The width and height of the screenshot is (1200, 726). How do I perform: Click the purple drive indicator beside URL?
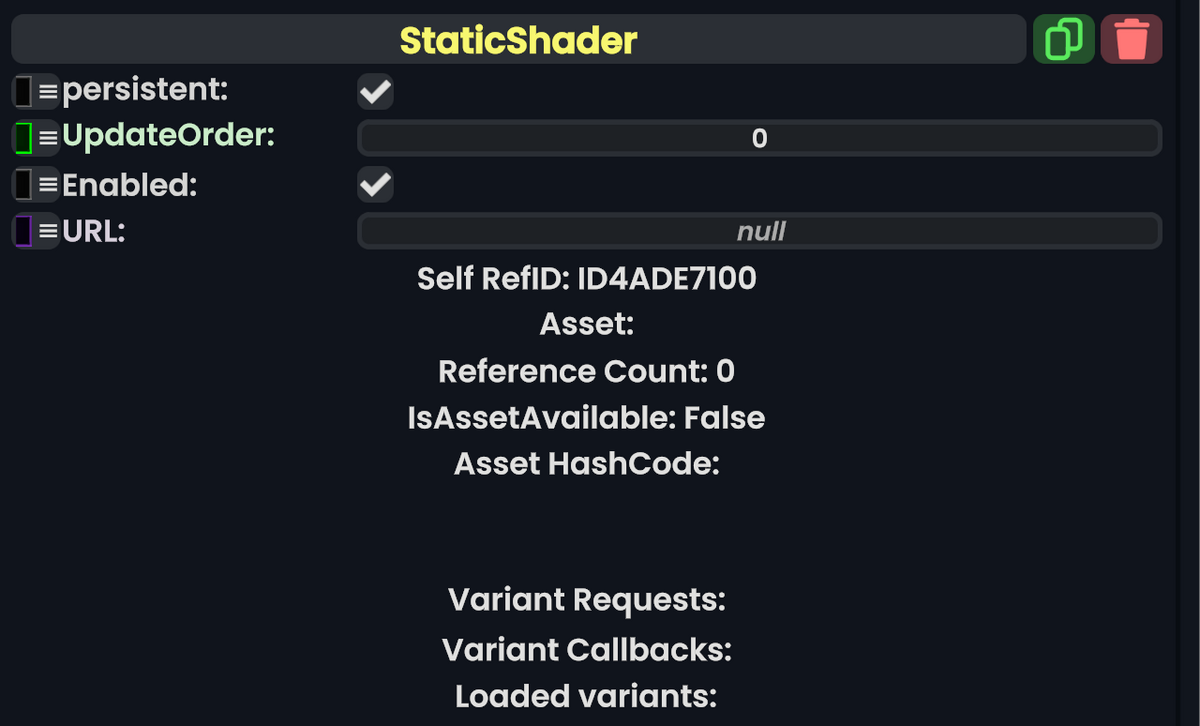(x=22, y=231)
